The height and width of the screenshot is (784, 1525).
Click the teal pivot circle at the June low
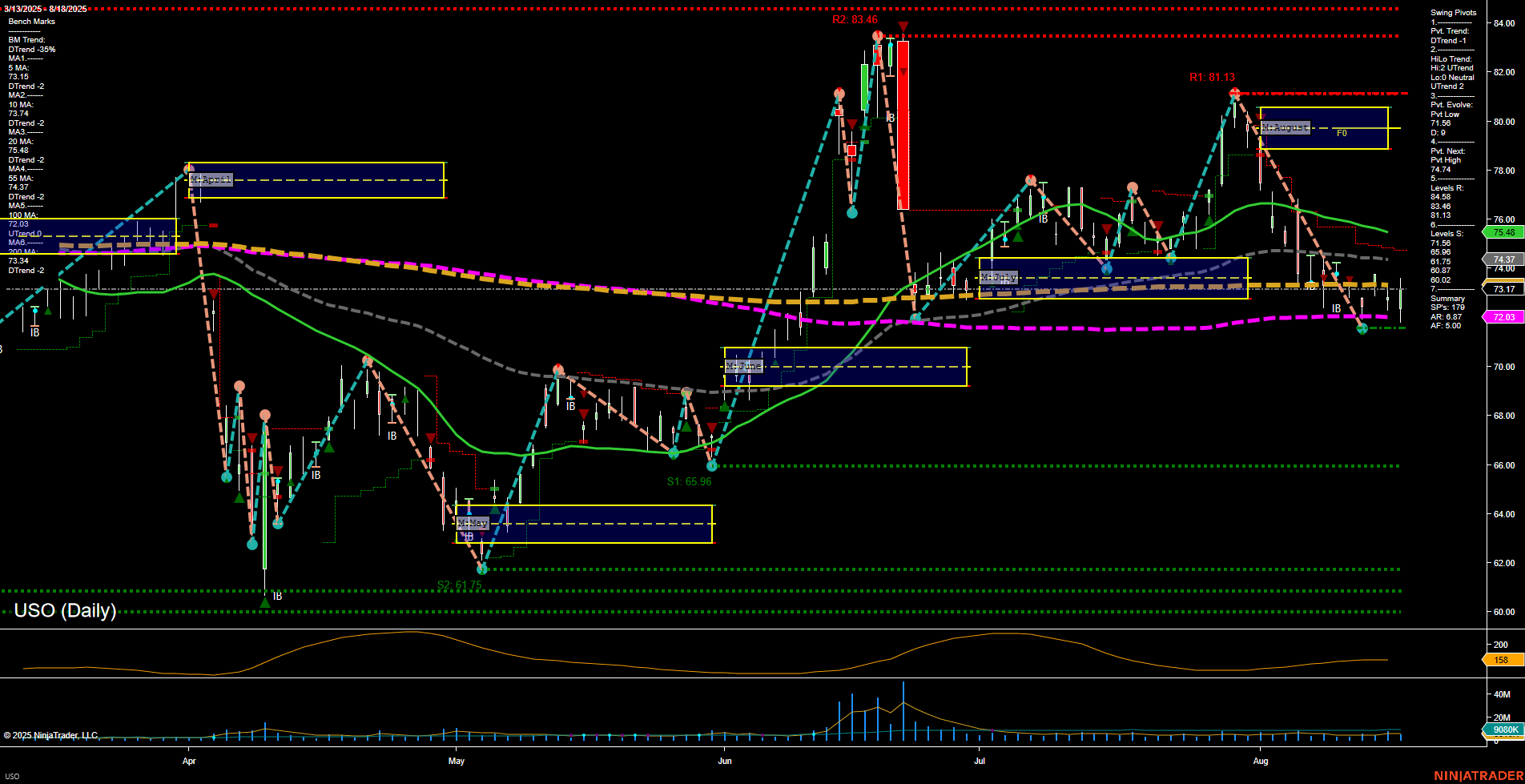[710, 464]
